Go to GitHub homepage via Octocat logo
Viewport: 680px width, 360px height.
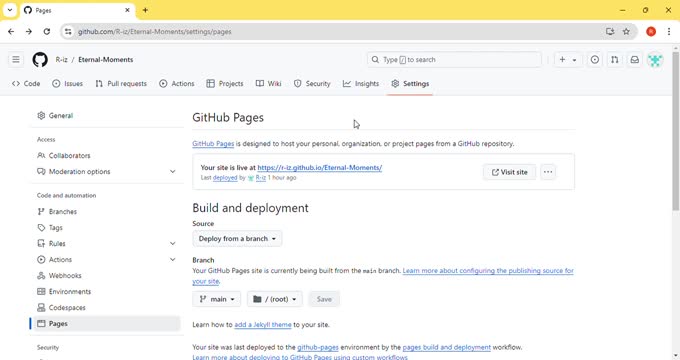[40, 59]
